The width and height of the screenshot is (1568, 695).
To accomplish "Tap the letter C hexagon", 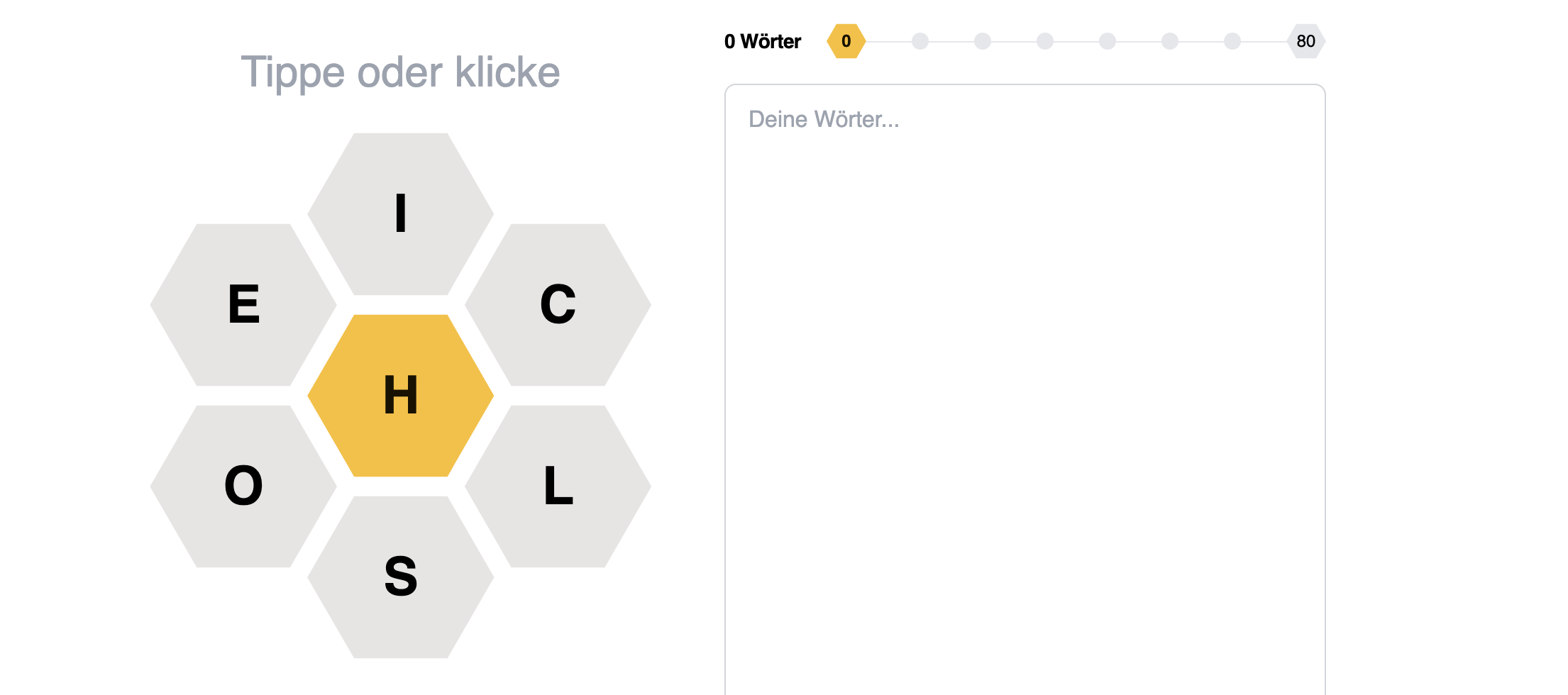I will 558,304.
